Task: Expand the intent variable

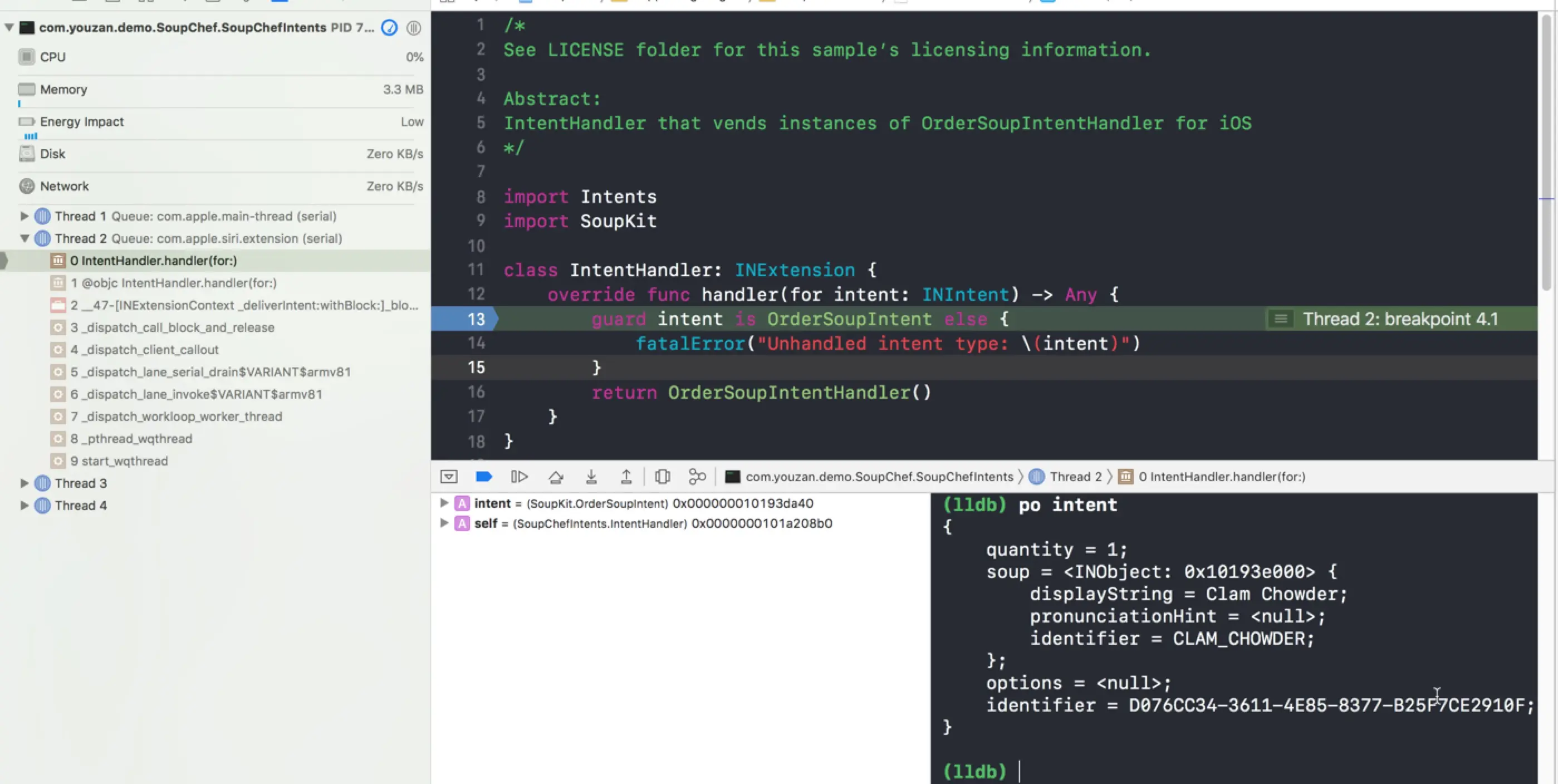Action: click(444, 503)
